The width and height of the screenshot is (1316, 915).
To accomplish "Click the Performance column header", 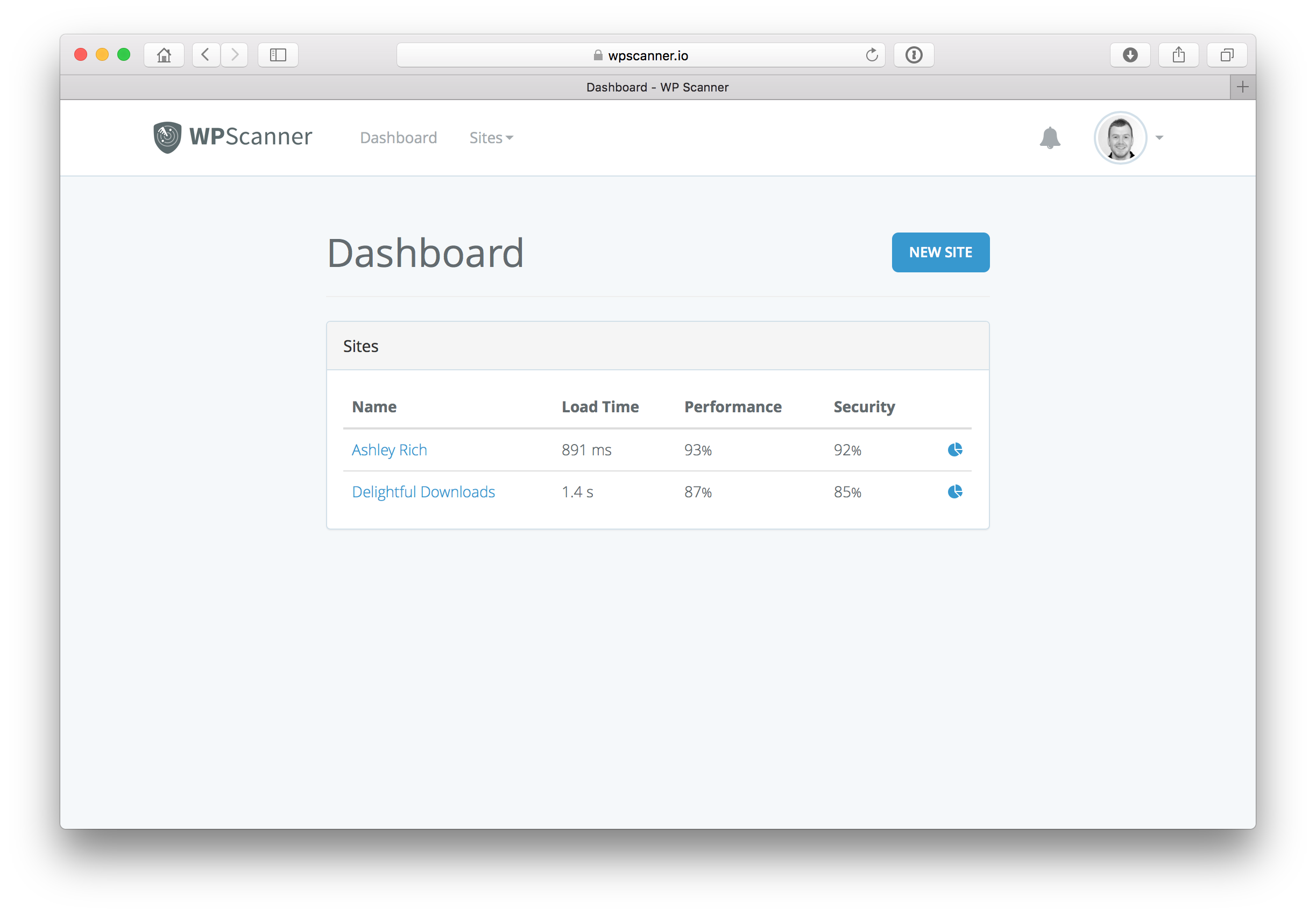I will point(733,406).
